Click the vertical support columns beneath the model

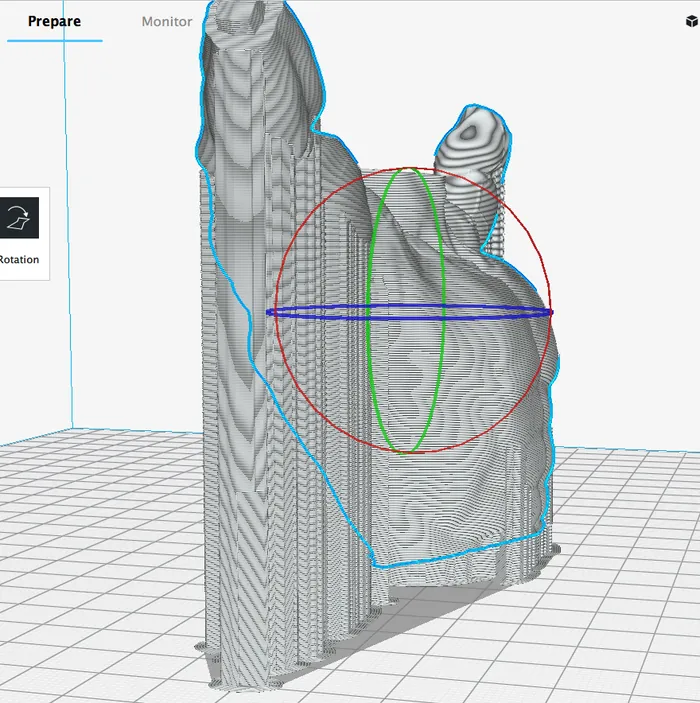coord(330,560)
